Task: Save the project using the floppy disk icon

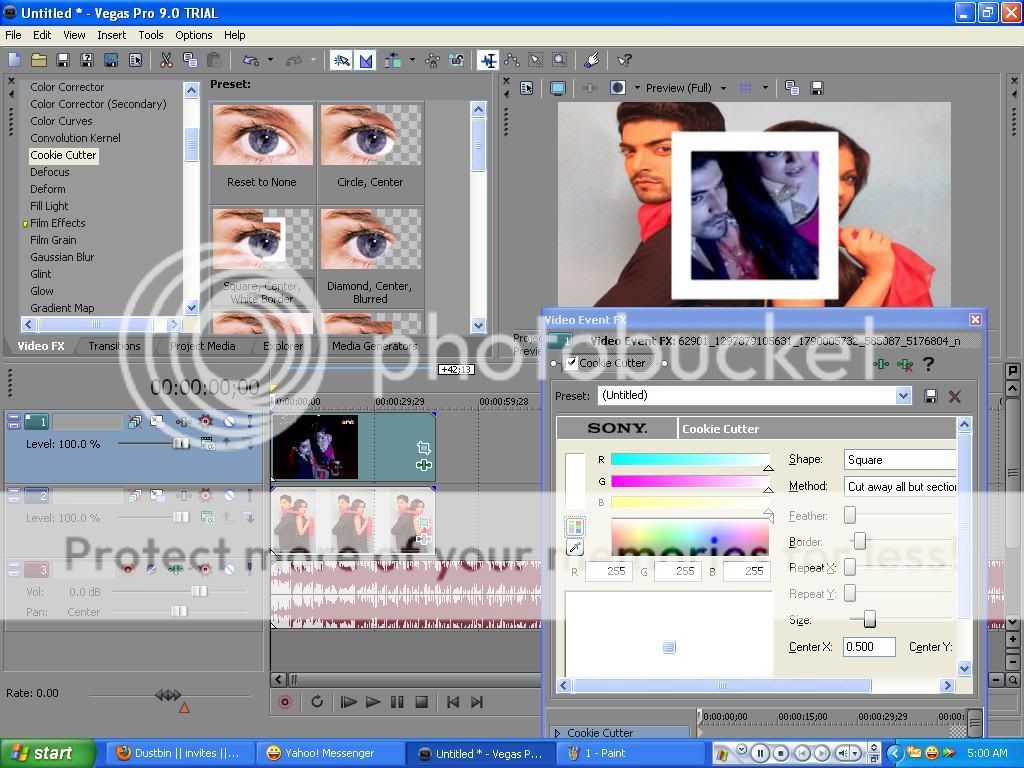Action: (63, 61)
